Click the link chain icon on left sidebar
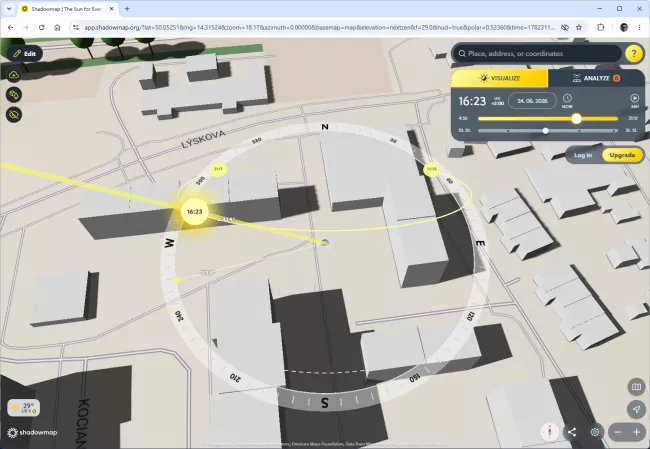Viewport: 650px width, 449px height. pos(14,95)
